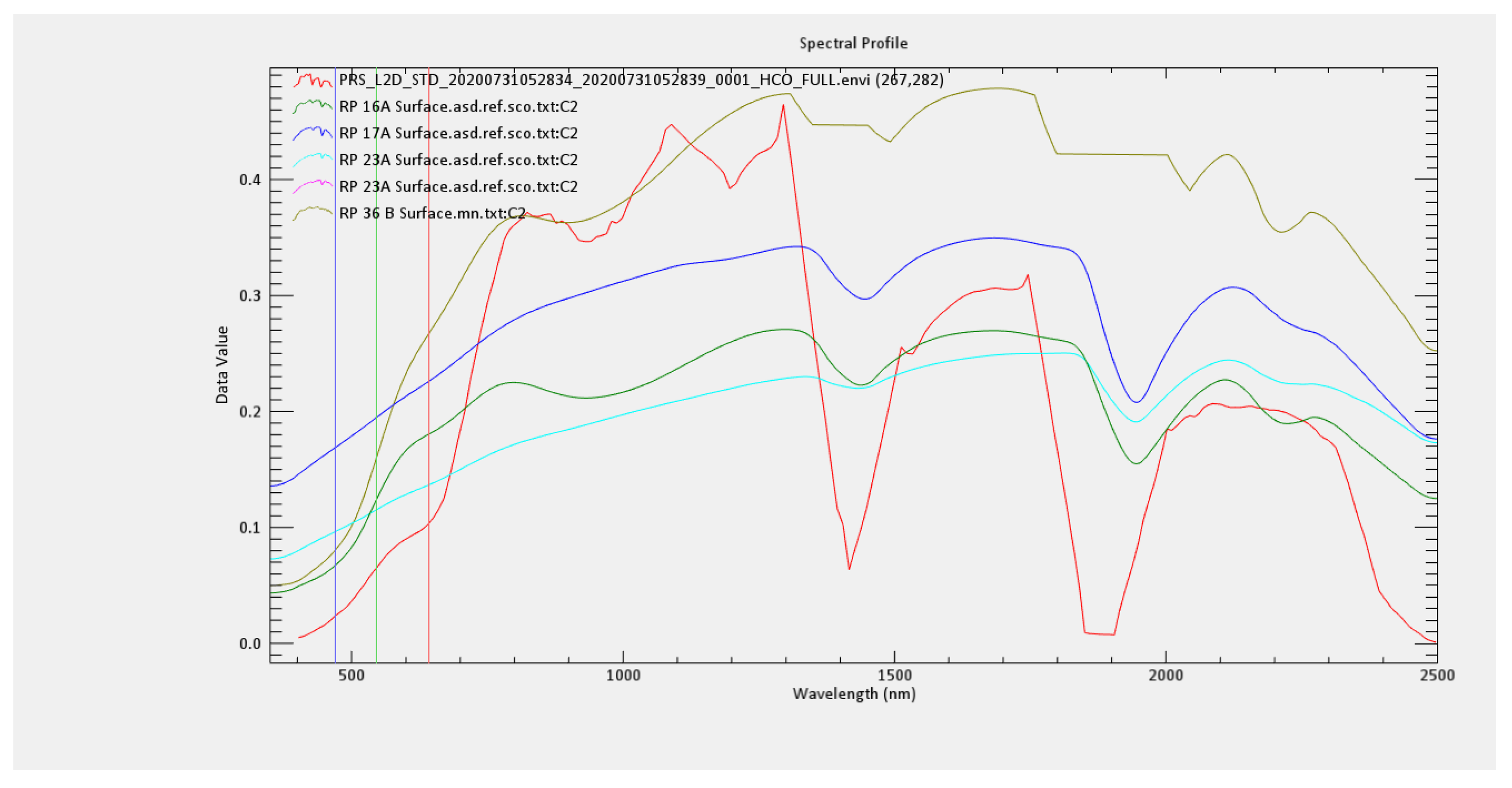Select the RP 16A Surface.asd.ref.sco.txt legend label

(458, 107)
